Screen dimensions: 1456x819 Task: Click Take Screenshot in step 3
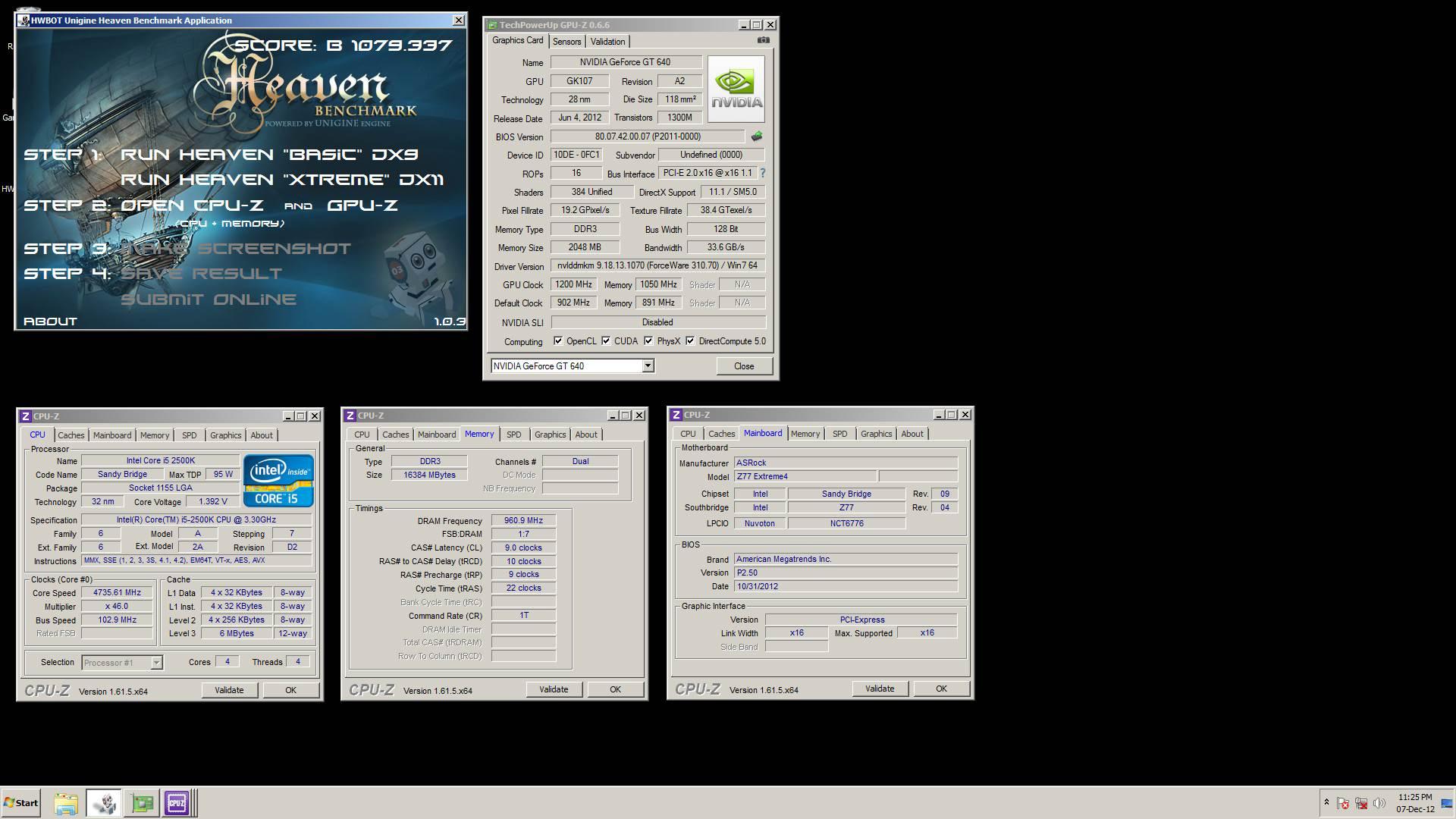[236, 249]
